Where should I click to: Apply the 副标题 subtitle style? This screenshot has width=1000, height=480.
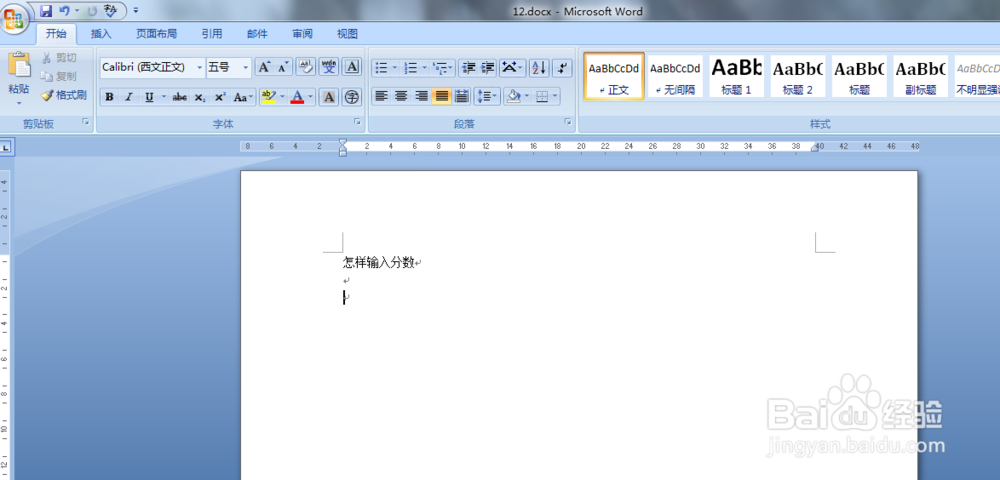pos(921,76)
